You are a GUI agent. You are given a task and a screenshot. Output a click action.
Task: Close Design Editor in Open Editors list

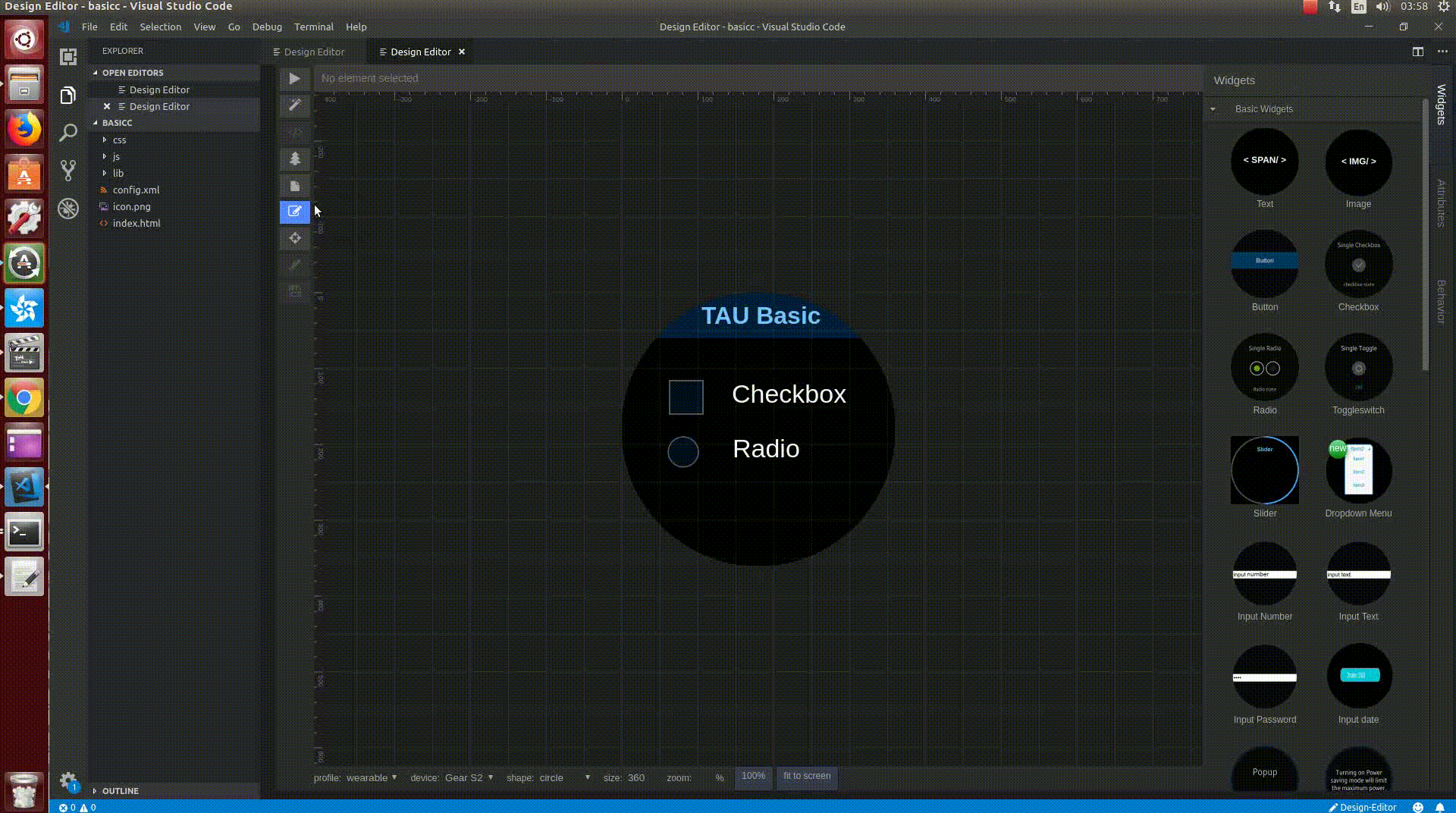pos(107,106)
